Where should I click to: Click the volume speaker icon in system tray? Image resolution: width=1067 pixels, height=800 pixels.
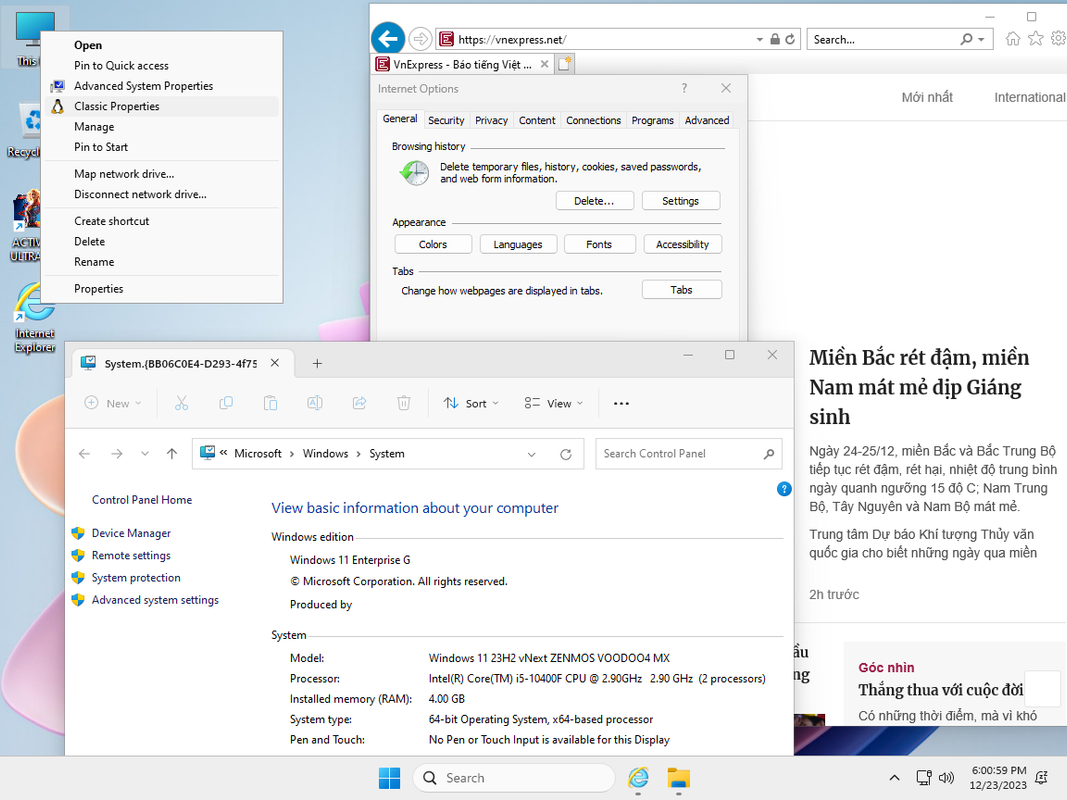pyautogui.click(x=946, y=778)
